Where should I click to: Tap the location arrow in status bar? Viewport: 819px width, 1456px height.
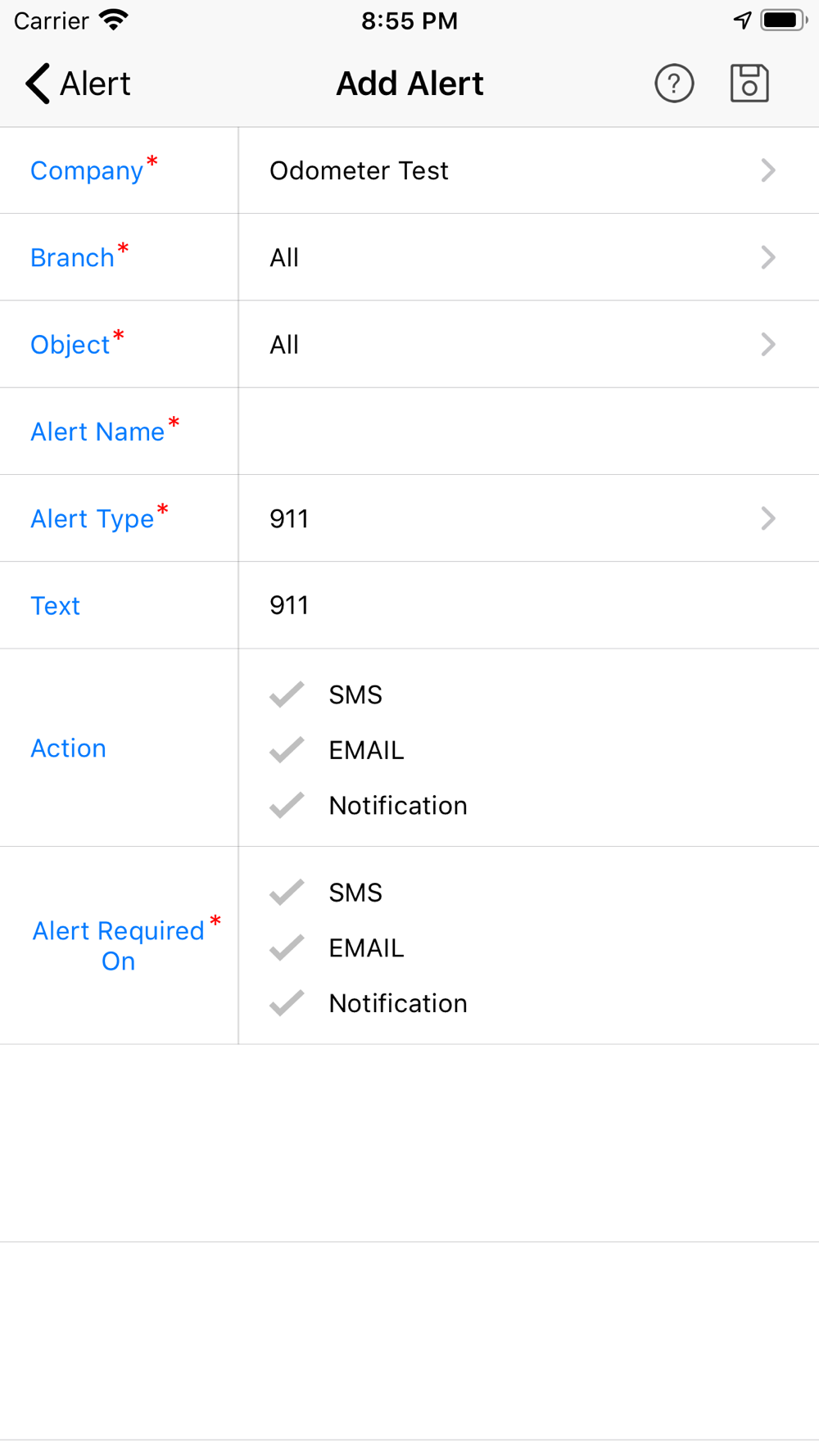point(742,20)
